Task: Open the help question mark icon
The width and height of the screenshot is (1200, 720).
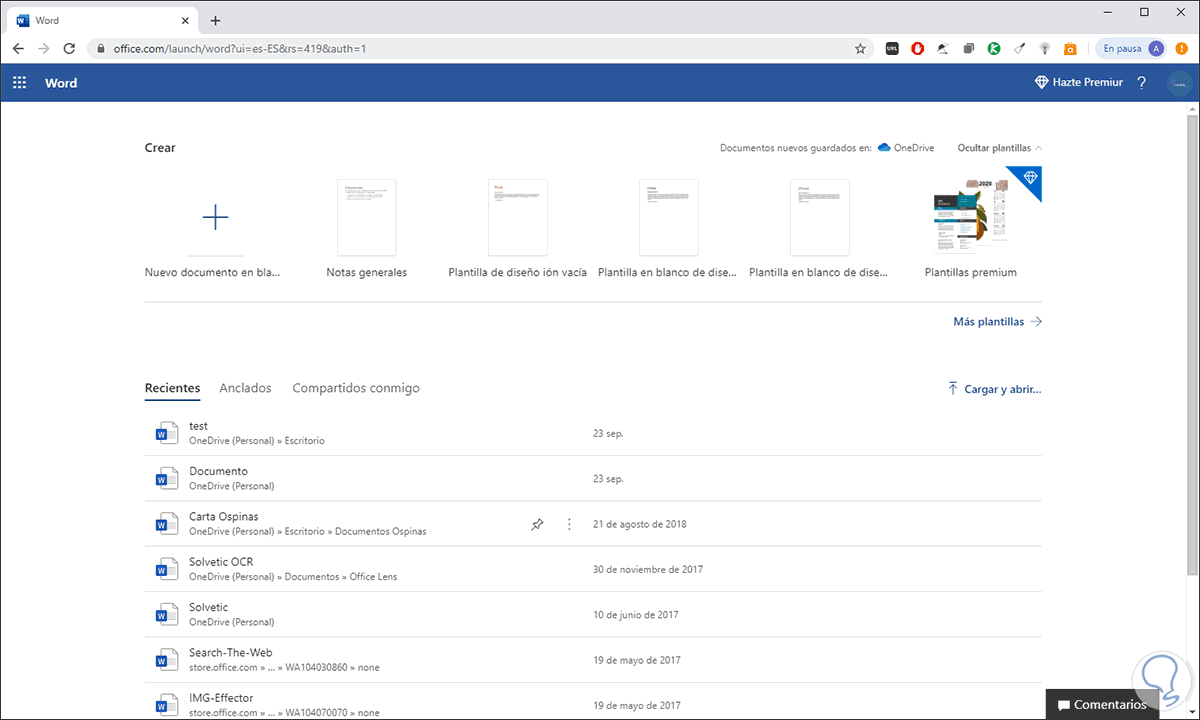Action: pos(1142,83)
